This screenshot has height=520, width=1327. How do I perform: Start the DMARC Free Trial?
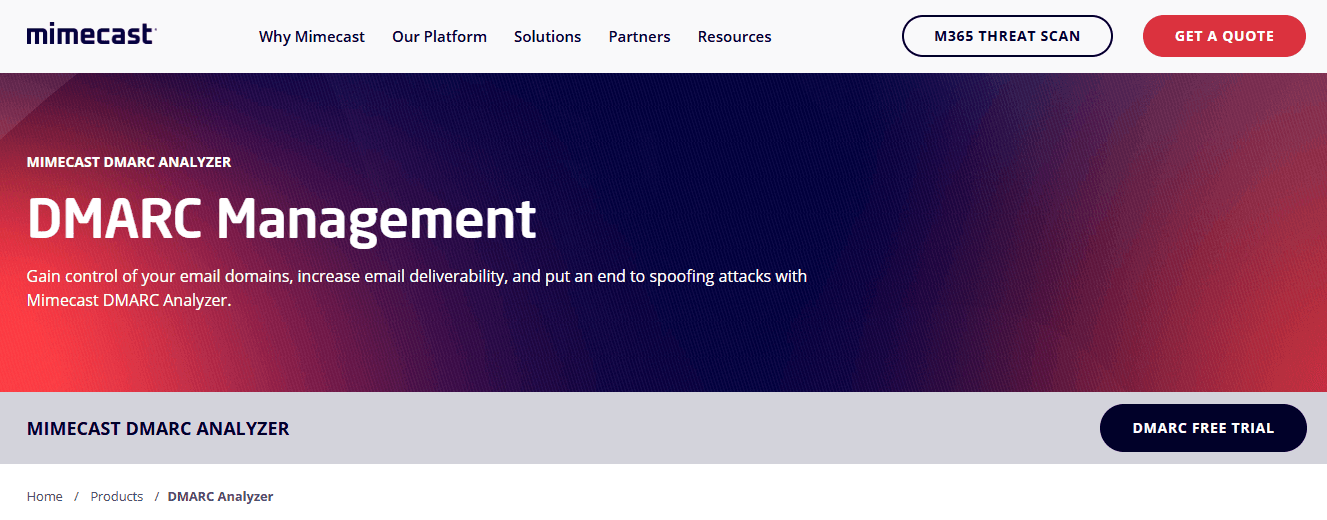pos(1203,428)
